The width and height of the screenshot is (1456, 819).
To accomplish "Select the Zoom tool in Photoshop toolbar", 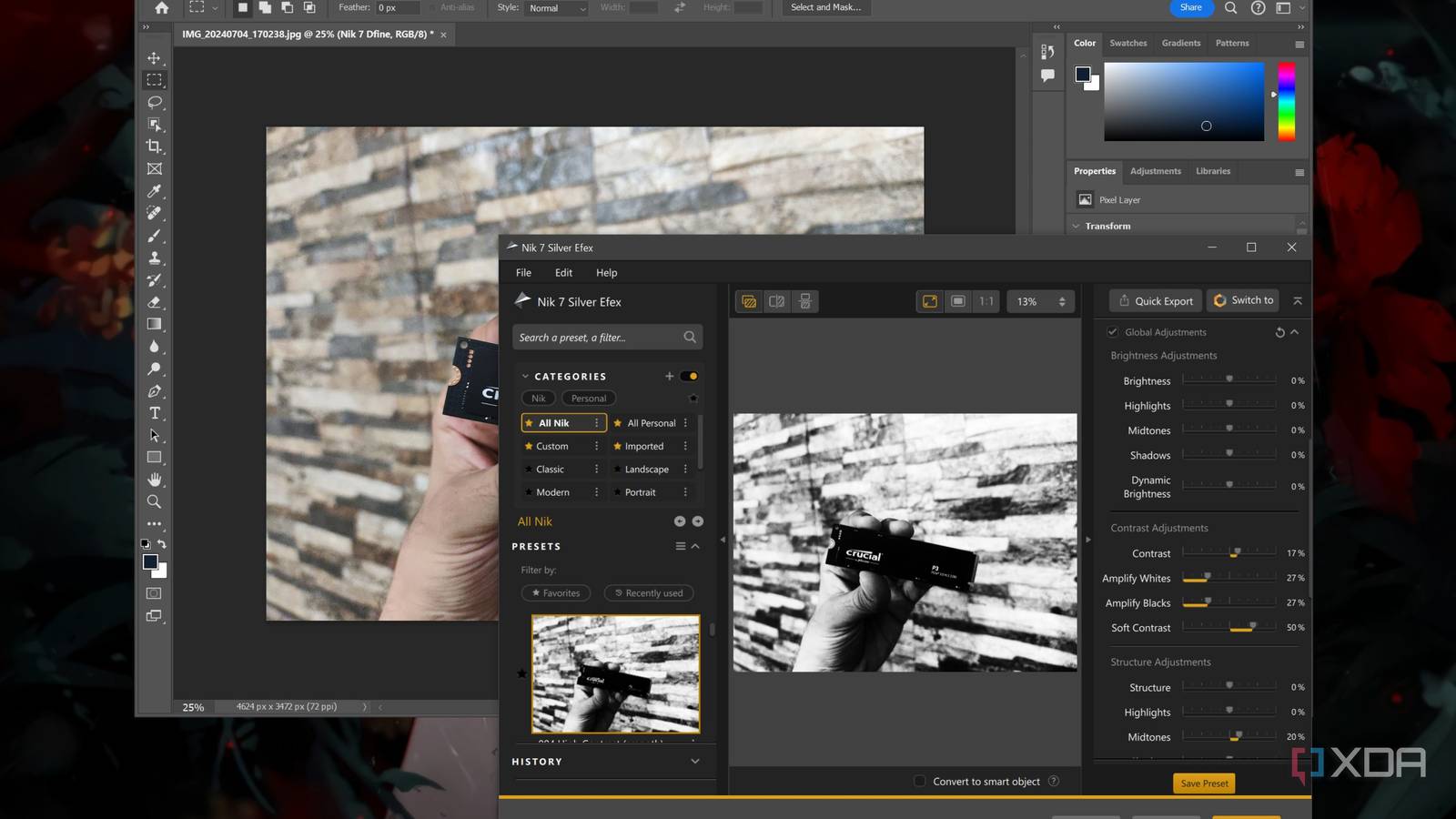I will tap(154, 501).
